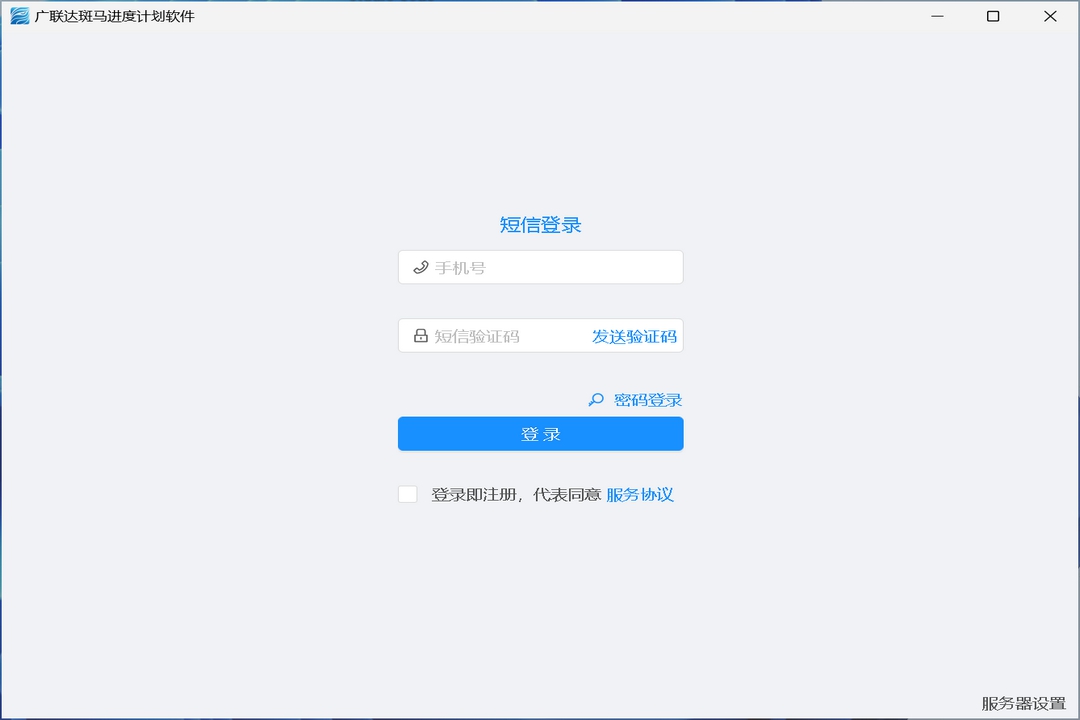Click 发送验证码 to send verification code
1080x720 pixels.
tap(634, 336)
